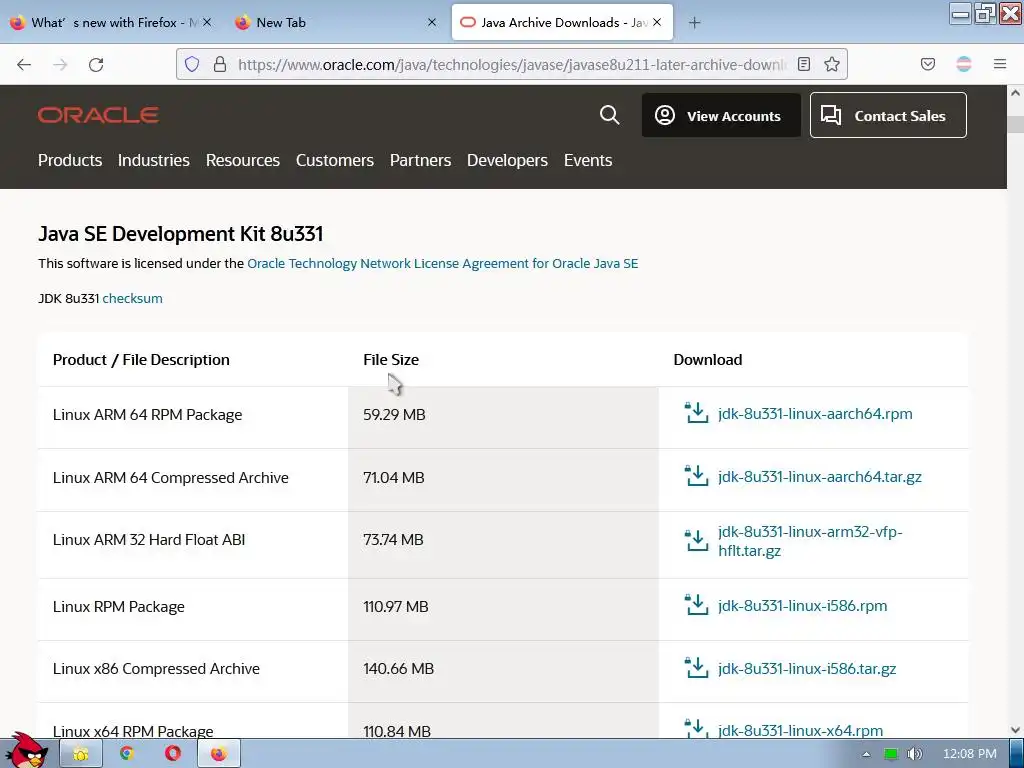Open the file manager taskbar icon
Viewport: 1024px width, 768px height.
click(80, 754)
